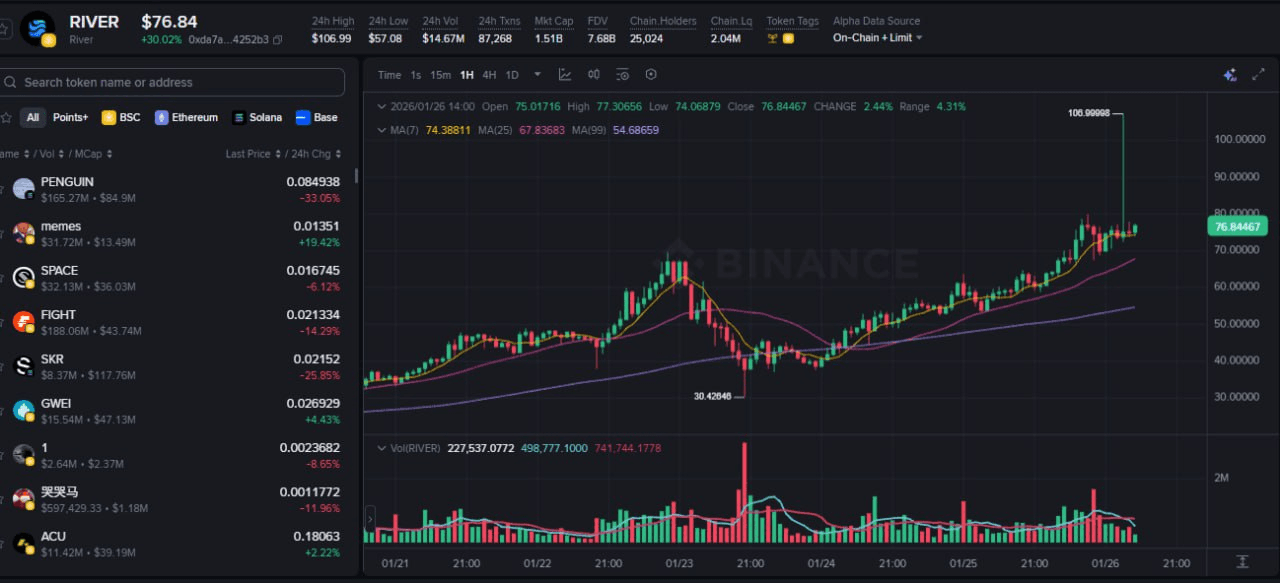The image size is (1280, 583).
Task: Click inside the token search field
Action: click(170, 81)
